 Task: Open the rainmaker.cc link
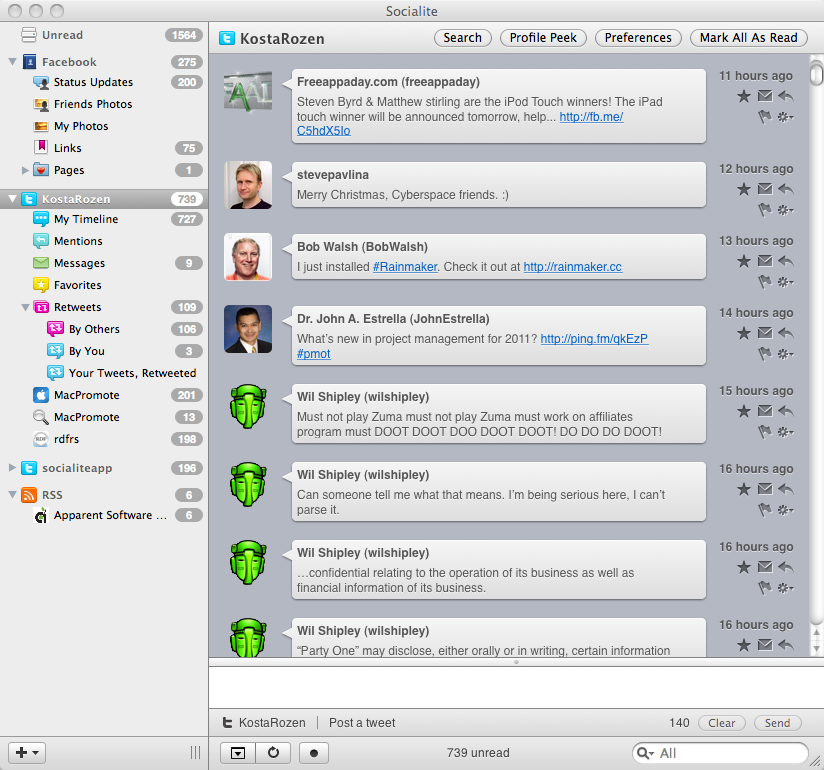pyautogui.click(x=572, y=266)
